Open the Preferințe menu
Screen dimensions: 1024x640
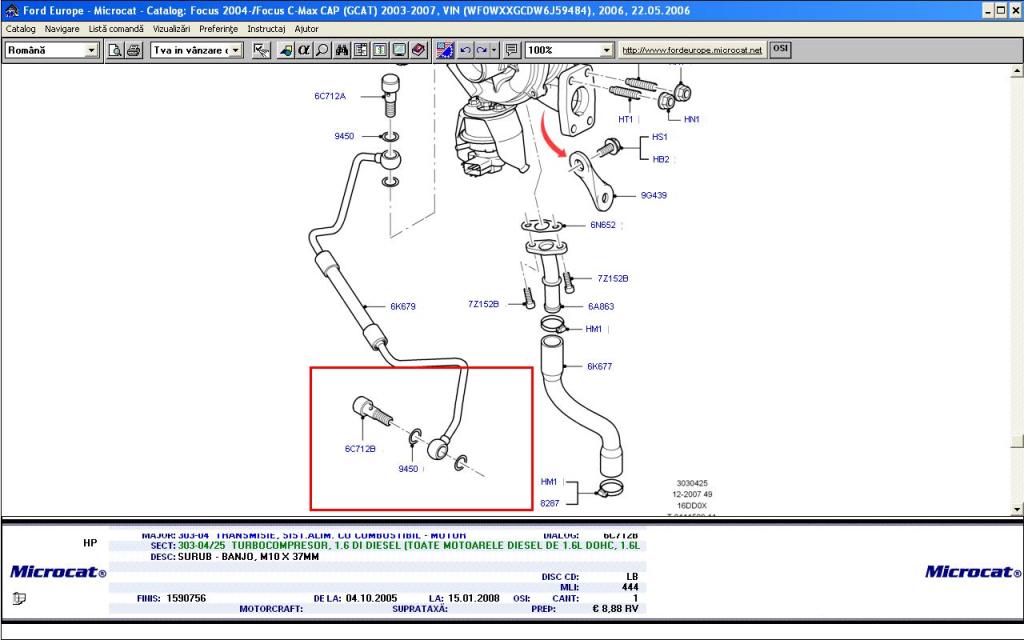pyautogui.click(x=219, y=29)
